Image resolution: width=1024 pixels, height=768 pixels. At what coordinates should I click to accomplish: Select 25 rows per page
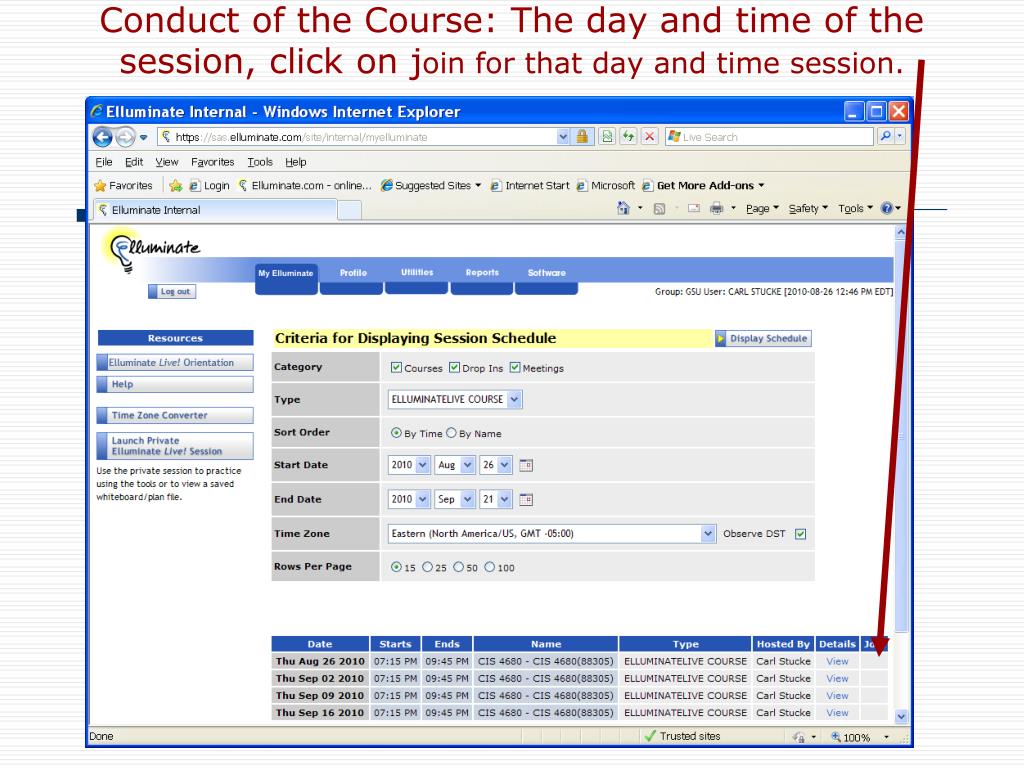[x=427, y=567]
